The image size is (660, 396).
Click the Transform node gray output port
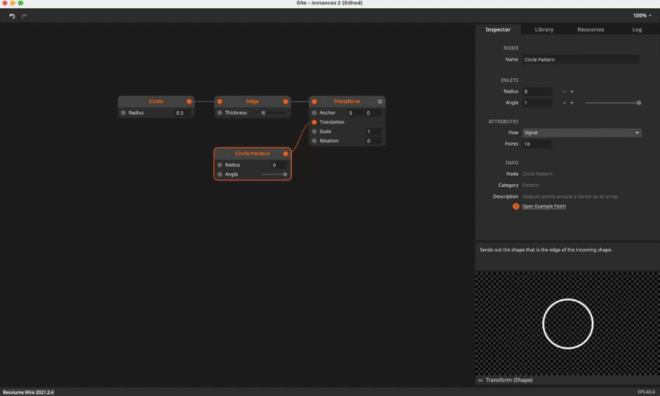click(x=380, y=101)
